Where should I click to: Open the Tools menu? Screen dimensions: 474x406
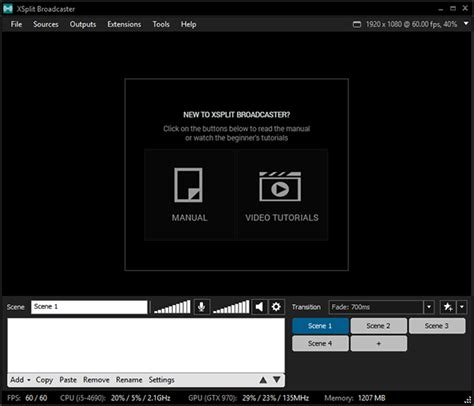point(161,24)
